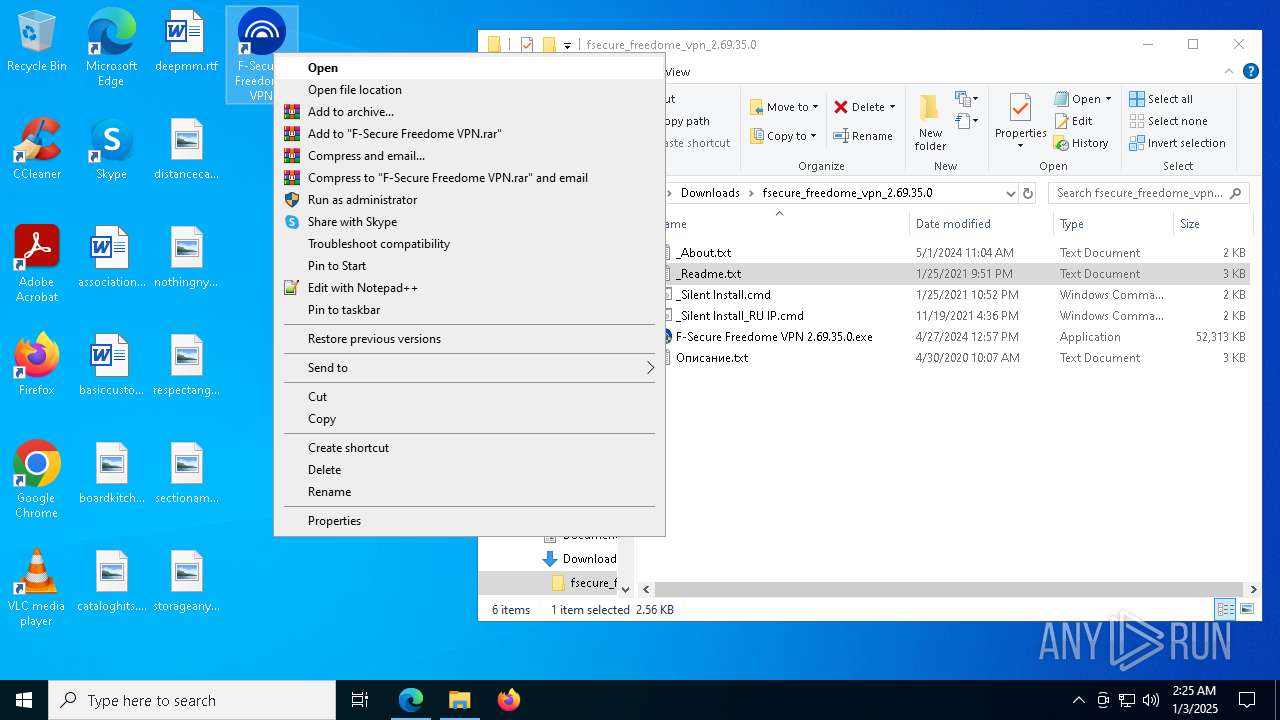Expand the Open dropdown arrow in ribbon

(1108, 99)
